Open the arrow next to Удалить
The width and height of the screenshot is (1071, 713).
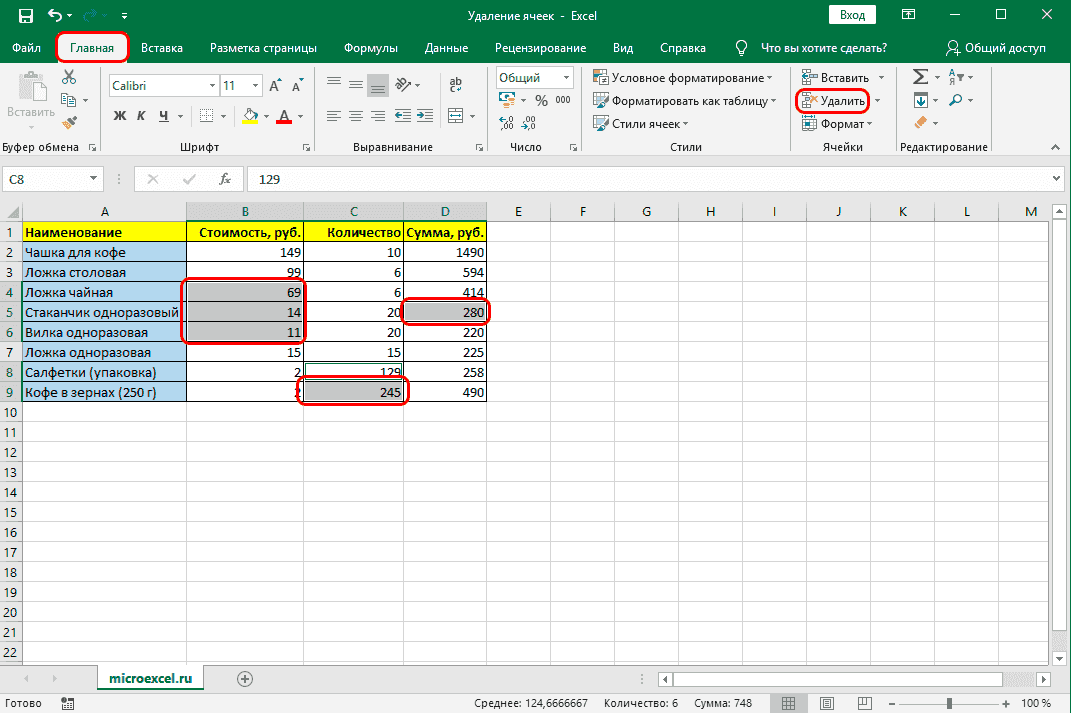tap(877, 101)
